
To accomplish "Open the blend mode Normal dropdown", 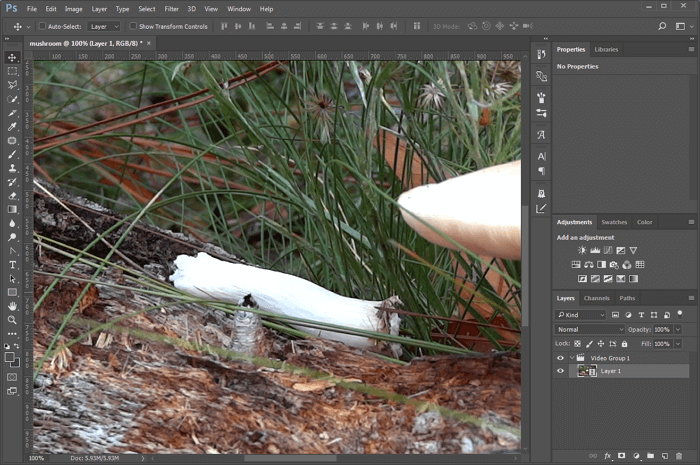I will click(590, 329).
